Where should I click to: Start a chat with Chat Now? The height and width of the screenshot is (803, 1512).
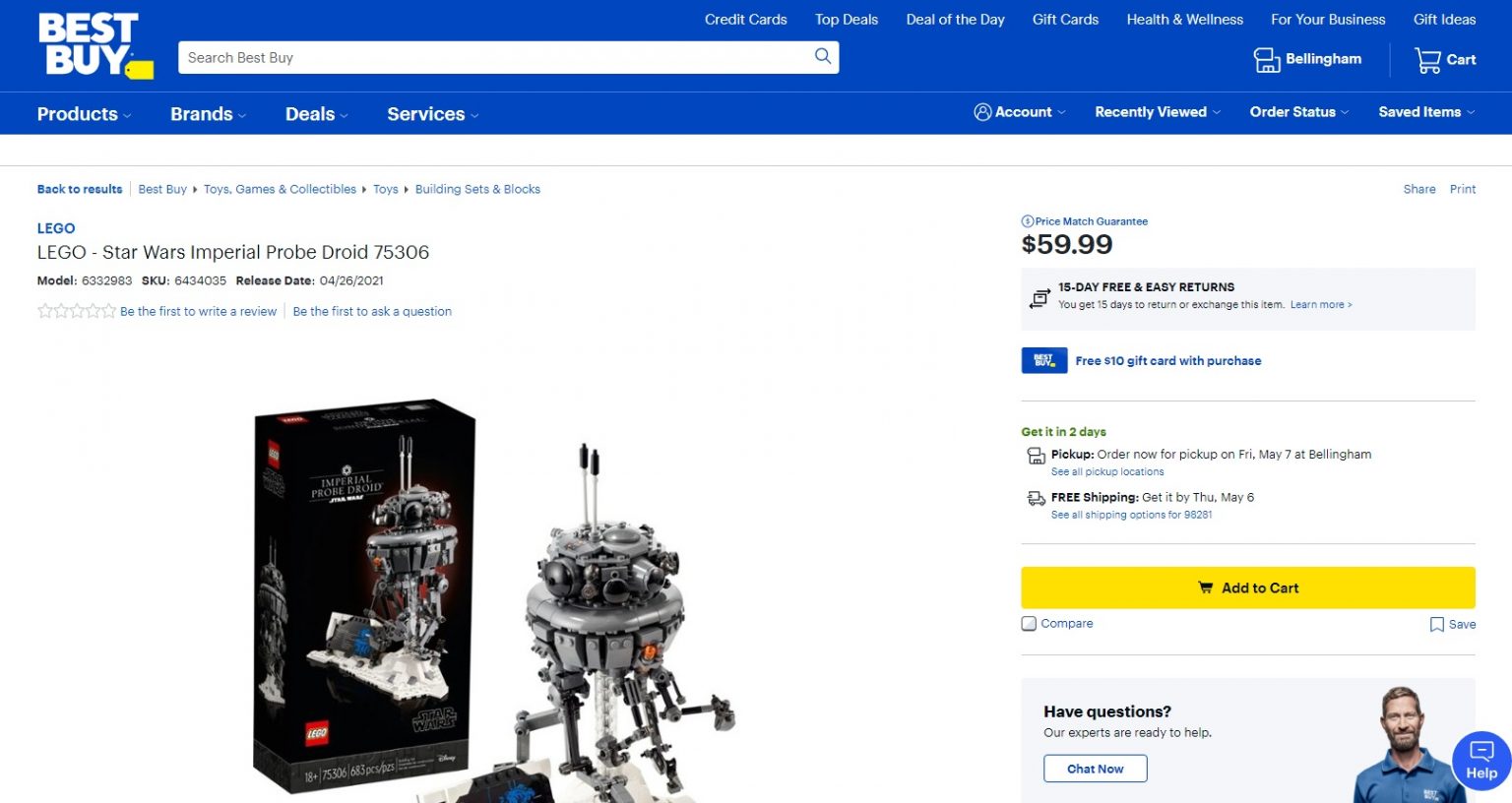(x=1095, y=769)
